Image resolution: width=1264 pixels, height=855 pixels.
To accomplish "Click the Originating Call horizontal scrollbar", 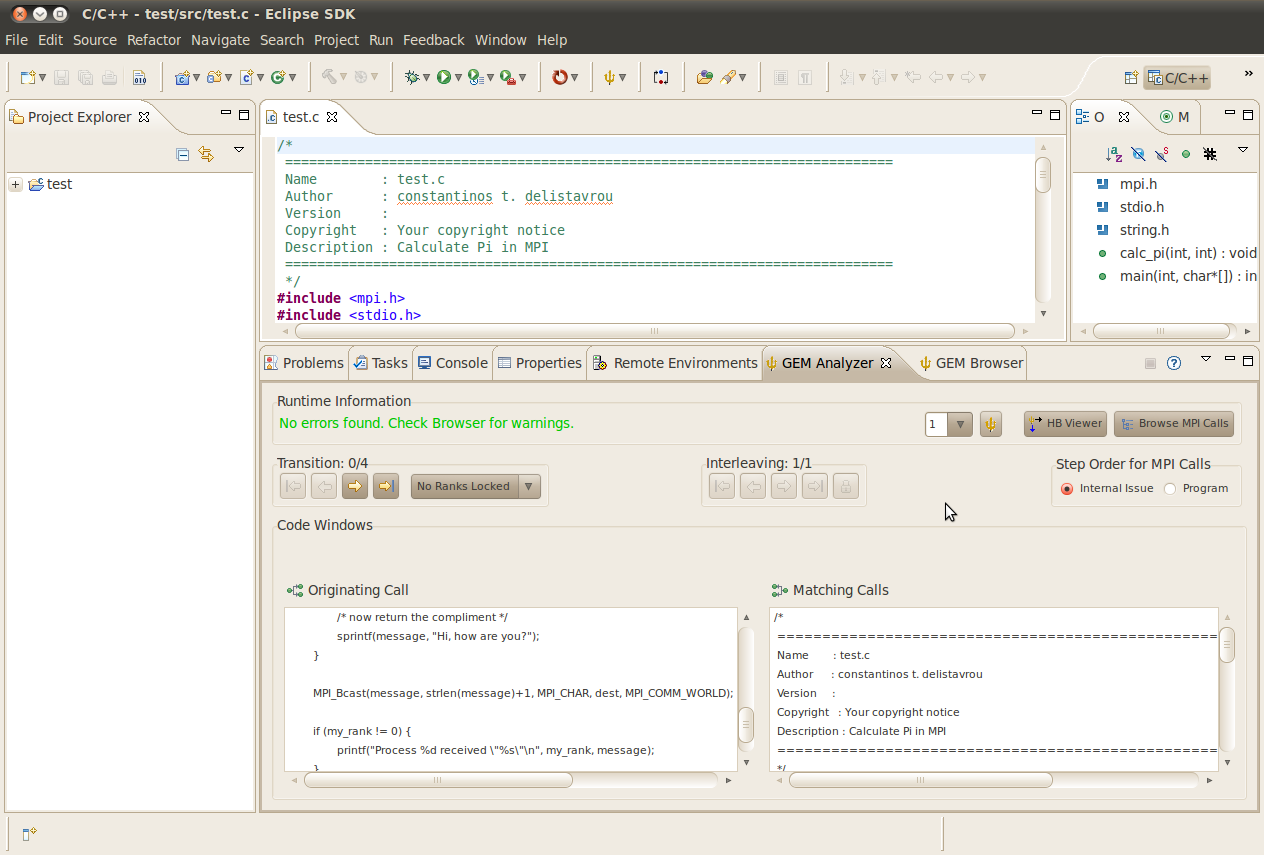I will [x=438, y=780].
